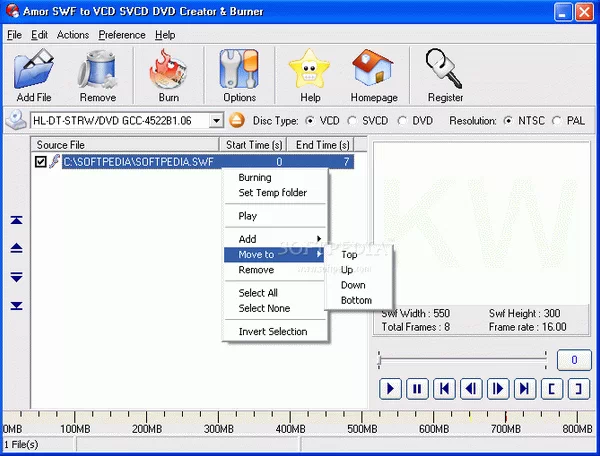Viewport: 600px width, 456px height.
Task: Move file to bottom arrow icon
Action: click(x=16, y=305)
